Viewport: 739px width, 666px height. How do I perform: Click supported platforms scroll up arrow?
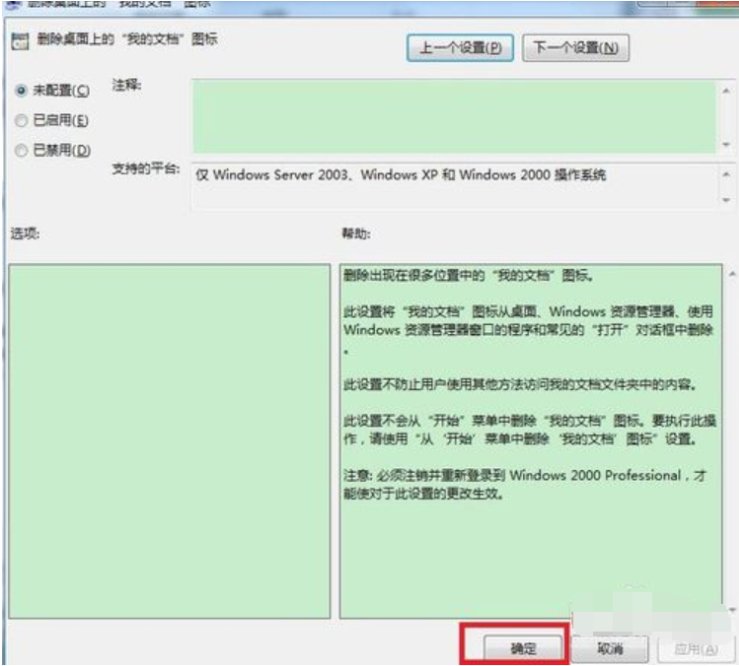726,174
